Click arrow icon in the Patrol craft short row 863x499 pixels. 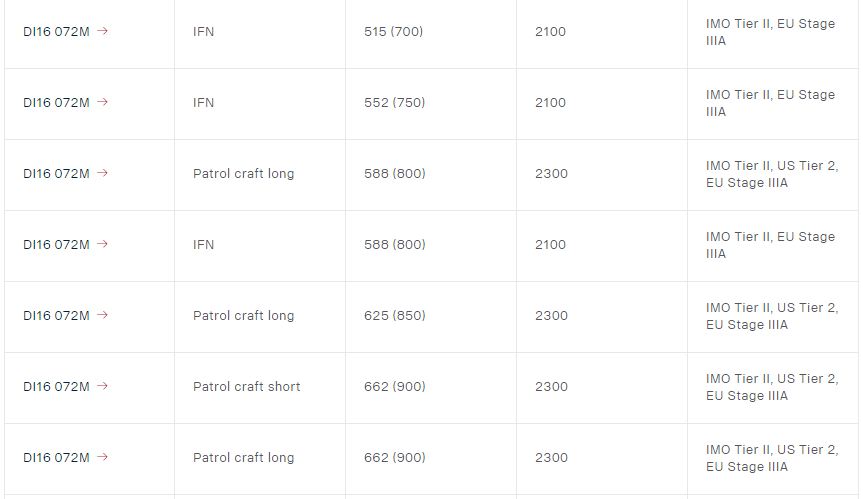103,386
